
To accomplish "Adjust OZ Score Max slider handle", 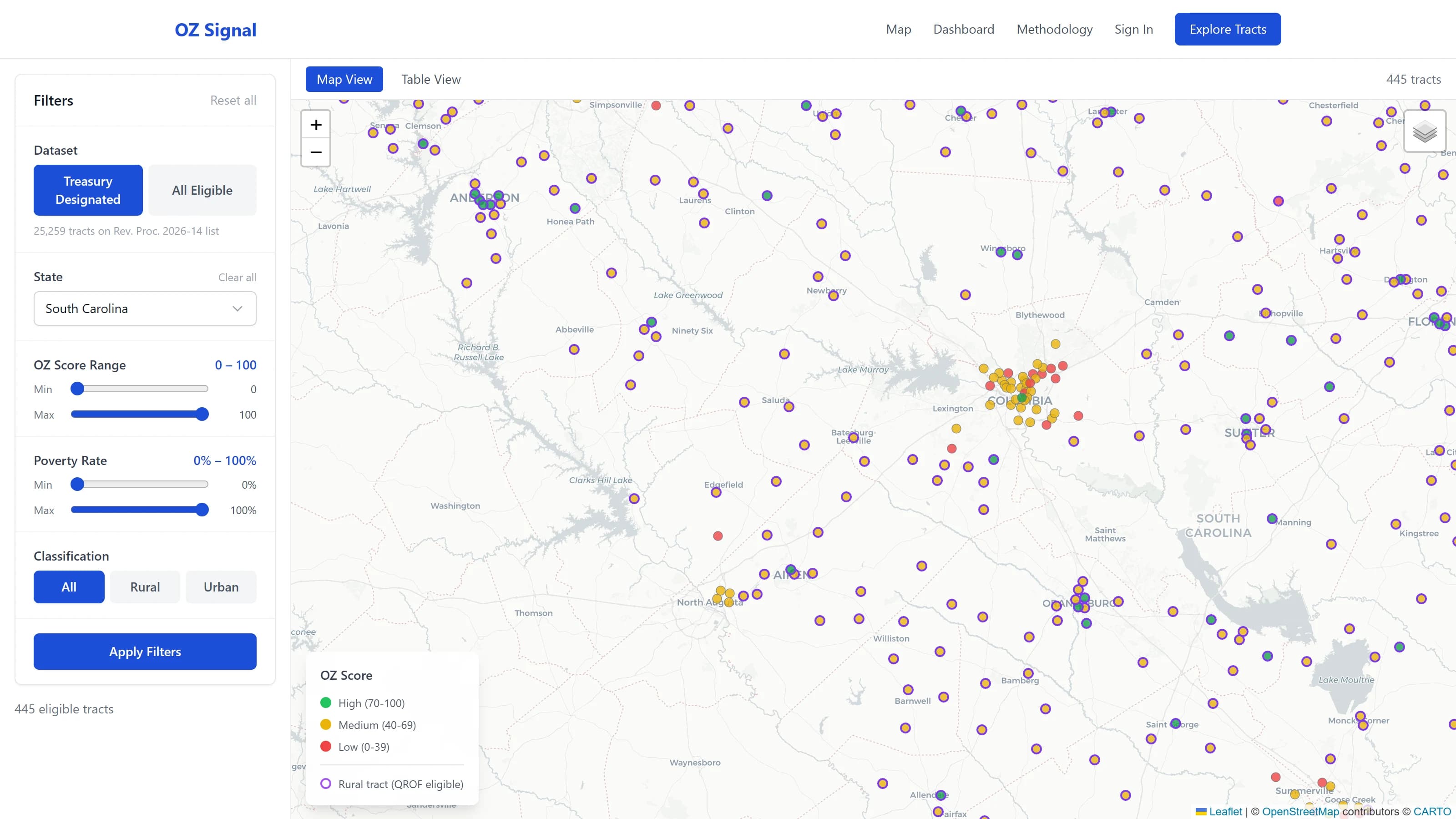I will coord(202,415).
